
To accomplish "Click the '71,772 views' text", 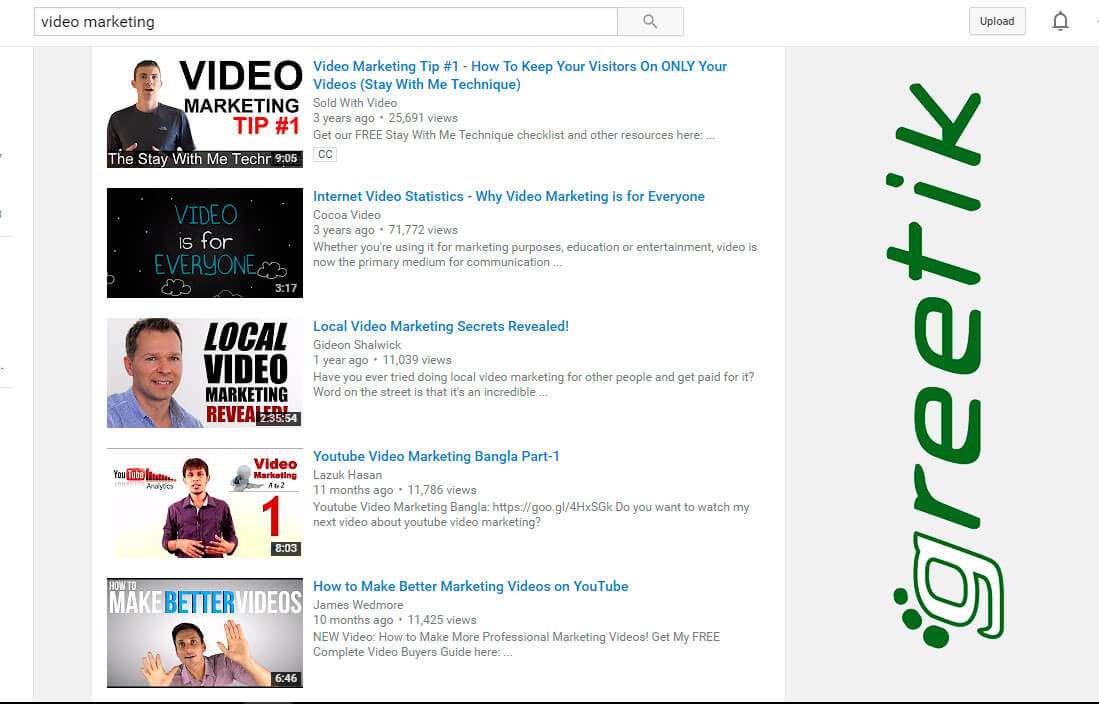I will [x=423, y=230].
